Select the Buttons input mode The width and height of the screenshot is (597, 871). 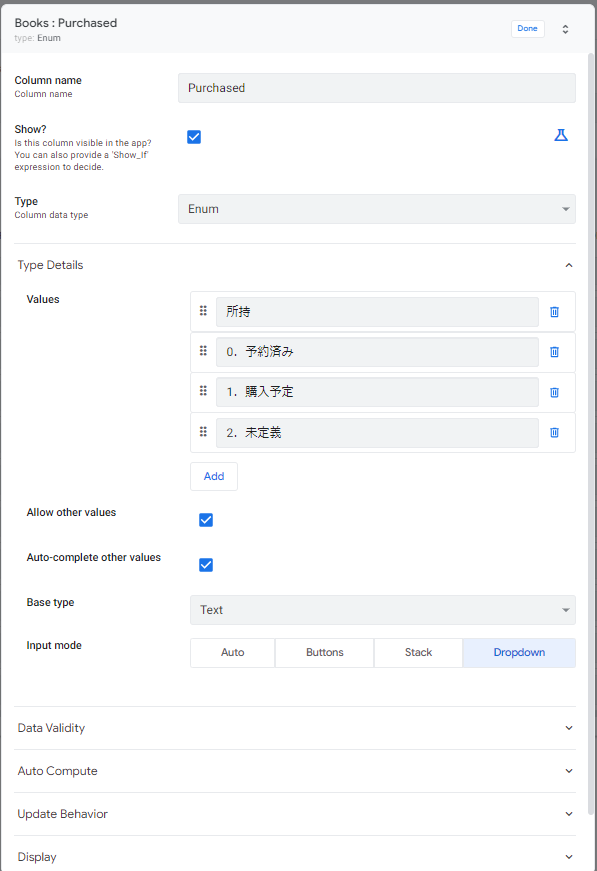[x=324, y=652]
